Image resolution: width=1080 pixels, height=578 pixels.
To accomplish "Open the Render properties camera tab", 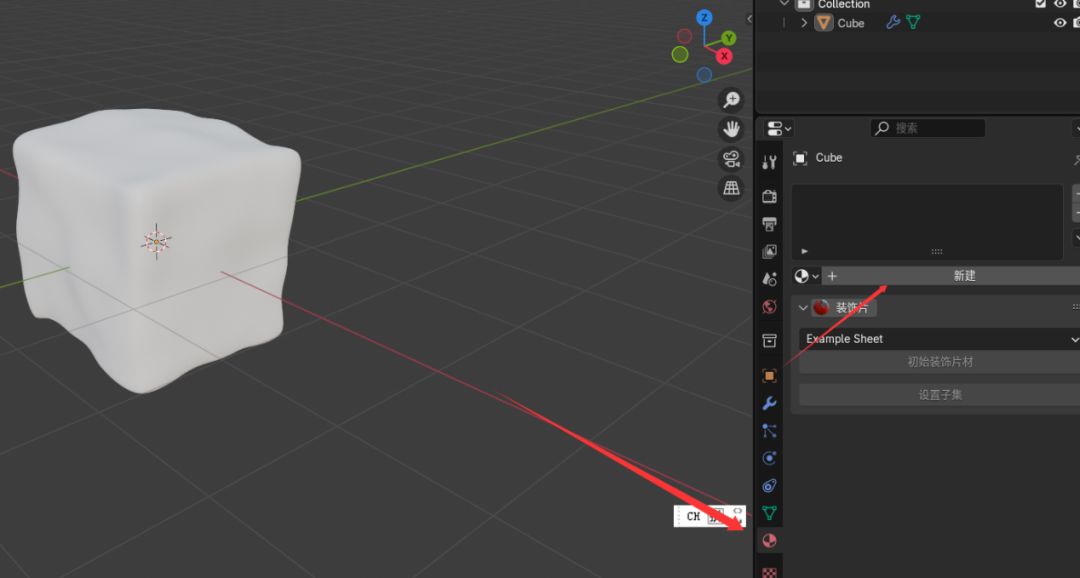I will (x=769, y=196).
